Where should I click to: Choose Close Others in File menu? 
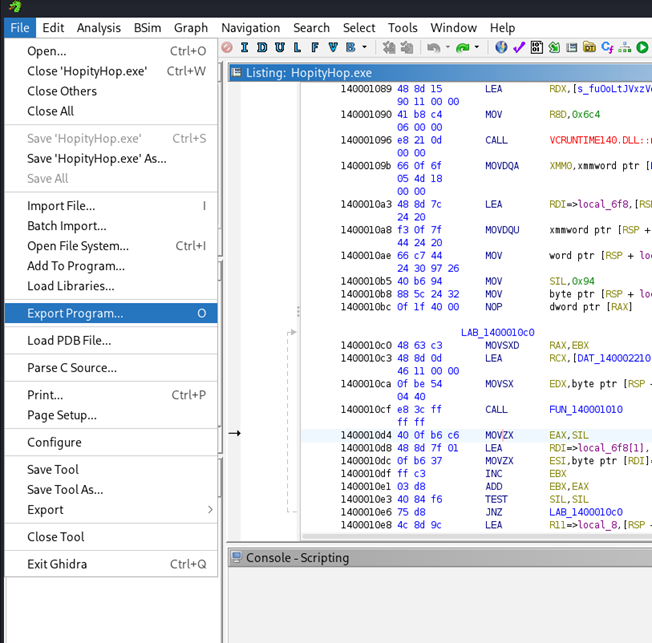pyautogui.click(x=111, y=91)
